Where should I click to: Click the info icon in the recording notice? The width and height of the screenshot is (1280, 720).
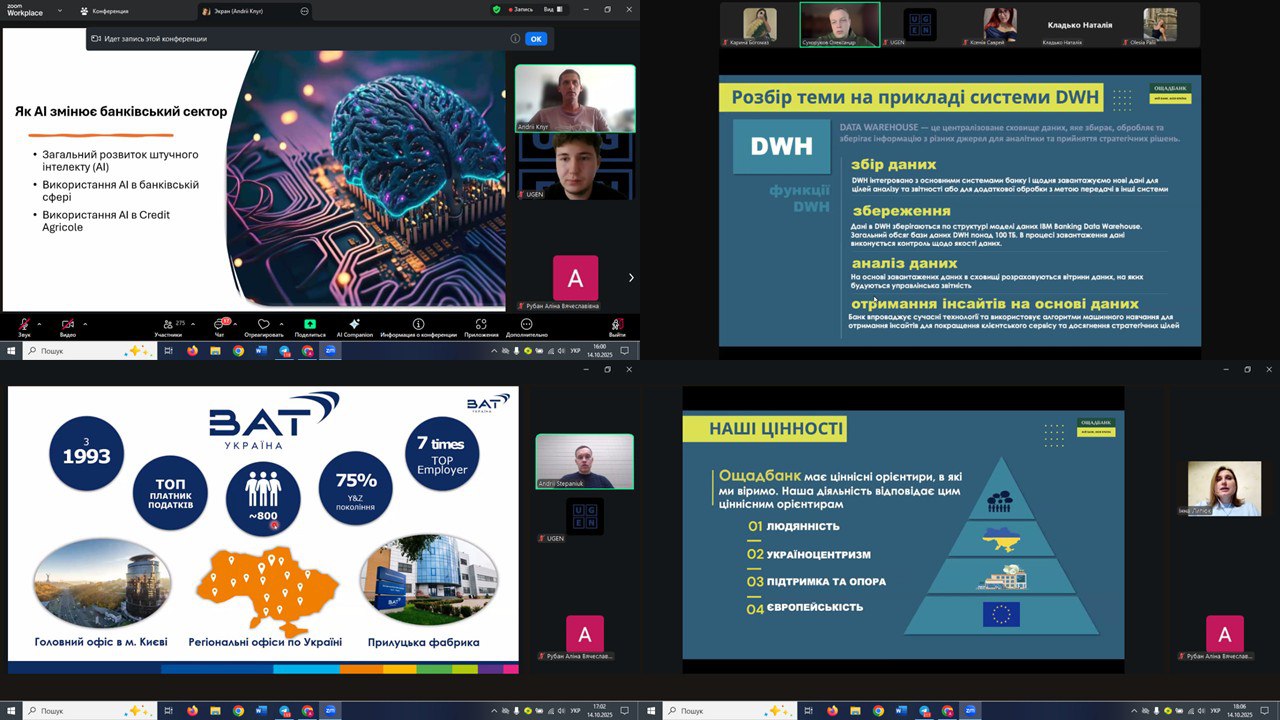pos(515,39)
